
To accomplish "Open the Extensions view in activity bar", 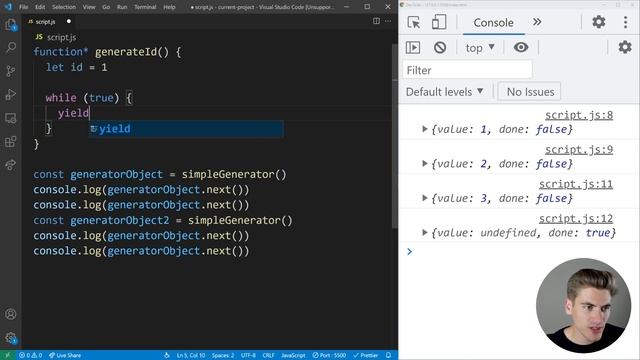I will [x=11, y=142].
